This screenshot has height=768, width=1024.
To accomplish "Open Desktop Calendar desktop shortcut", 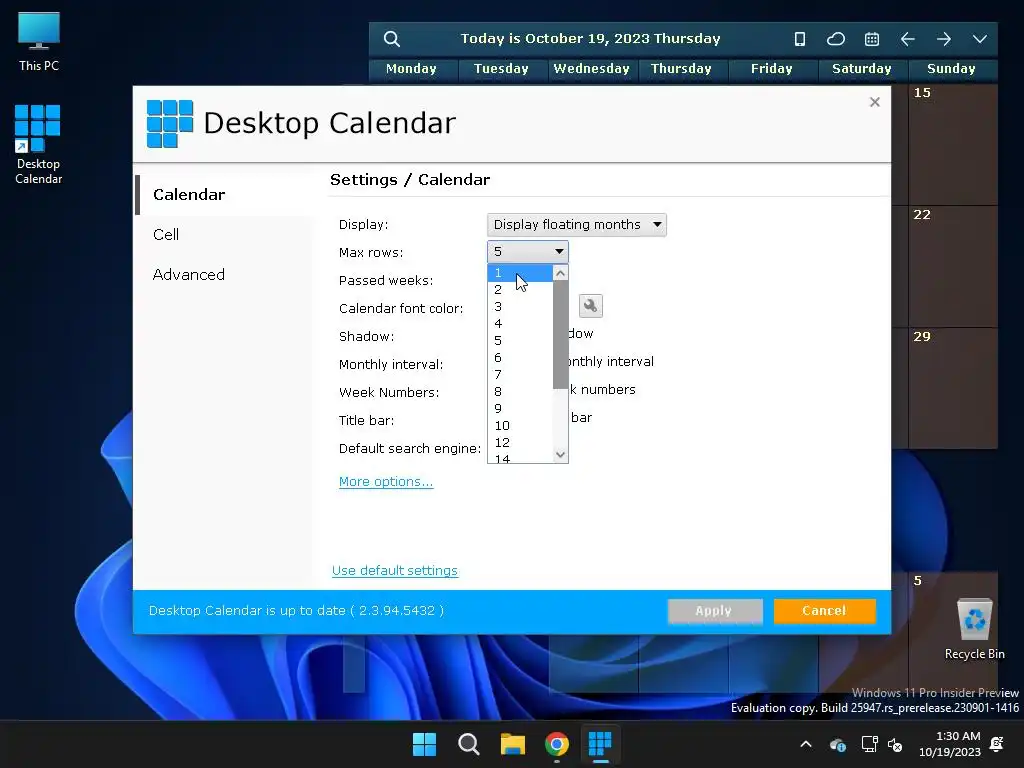I will [x=38, y=144].
